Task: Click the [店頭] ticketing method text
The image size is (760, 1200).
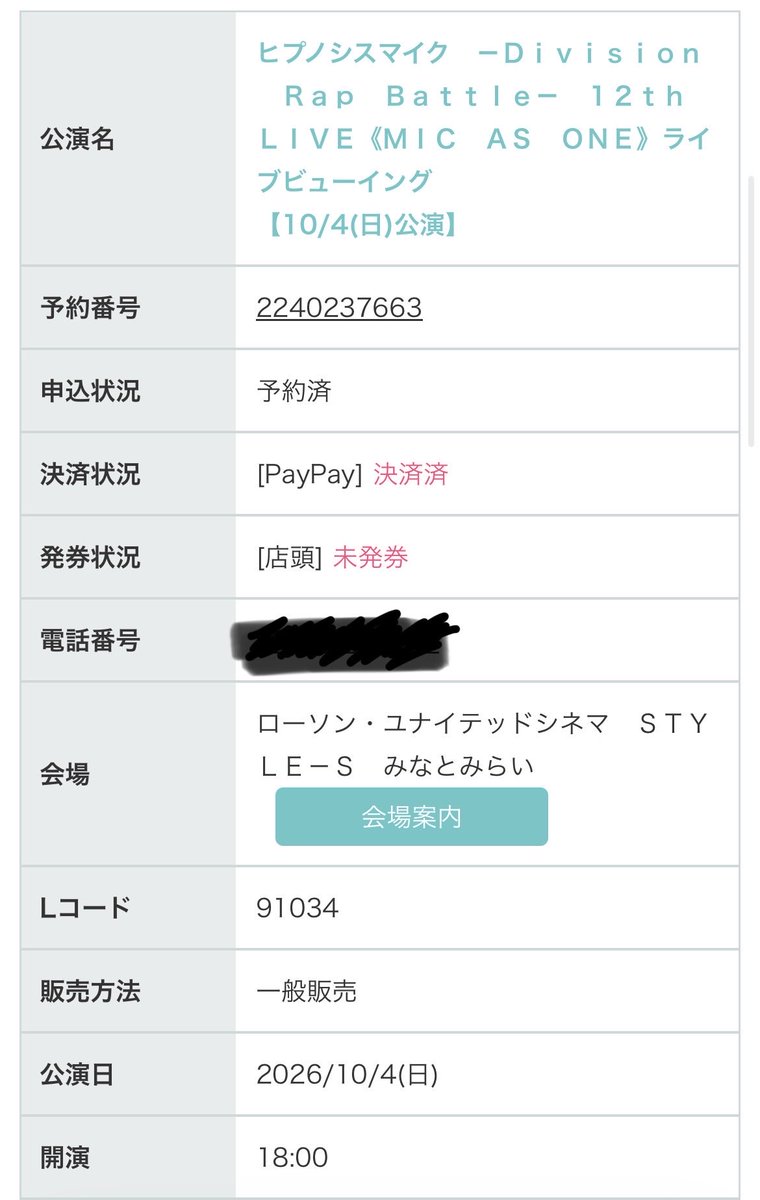Action: click(289, 557)
